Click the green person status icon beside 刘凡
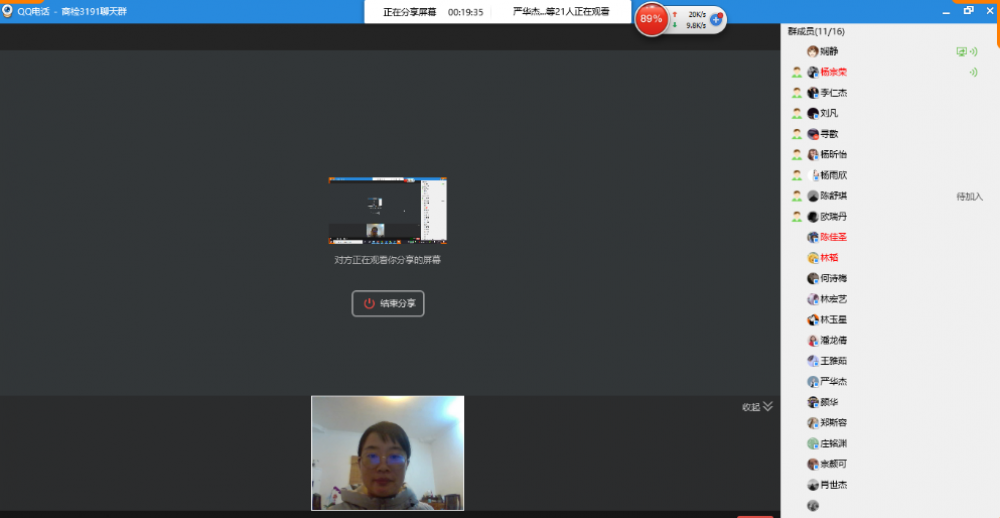This screenshot has width=1000, height=518. pyautogui.click(x=797, y=113)
